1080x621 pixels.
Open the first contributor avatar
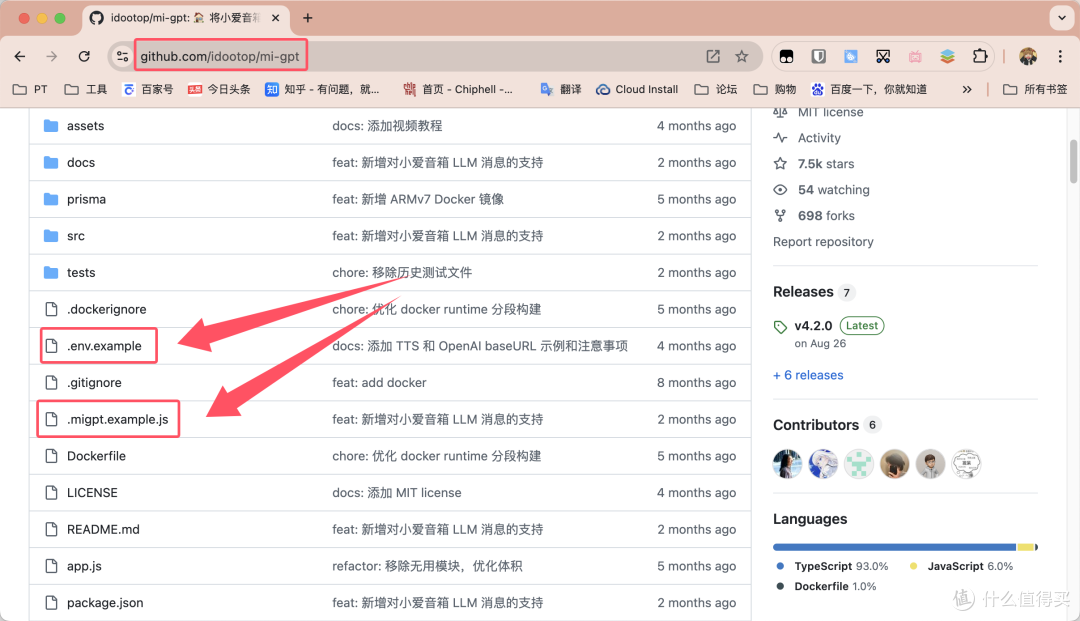click(787, 464)
